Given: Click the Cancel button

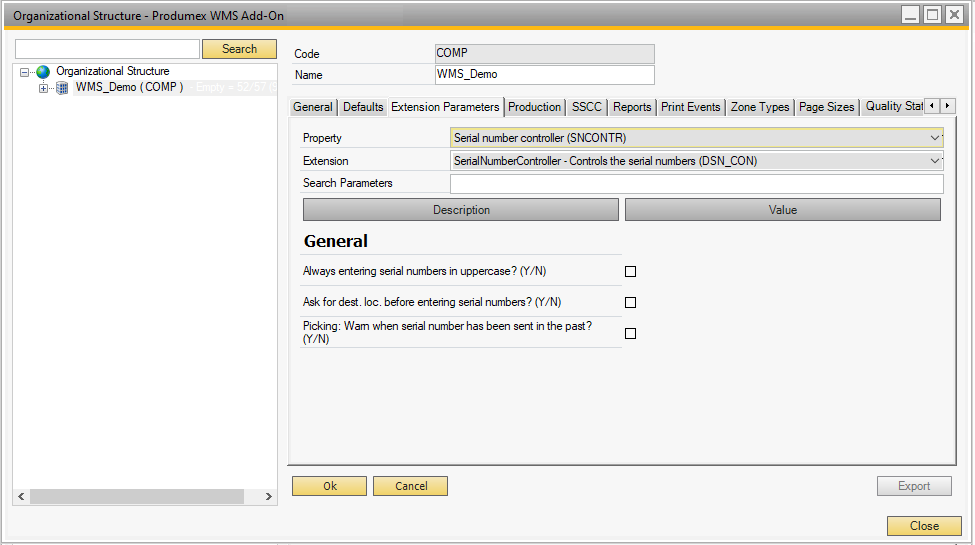Looking at the screenshot, I should click(410, 486).
